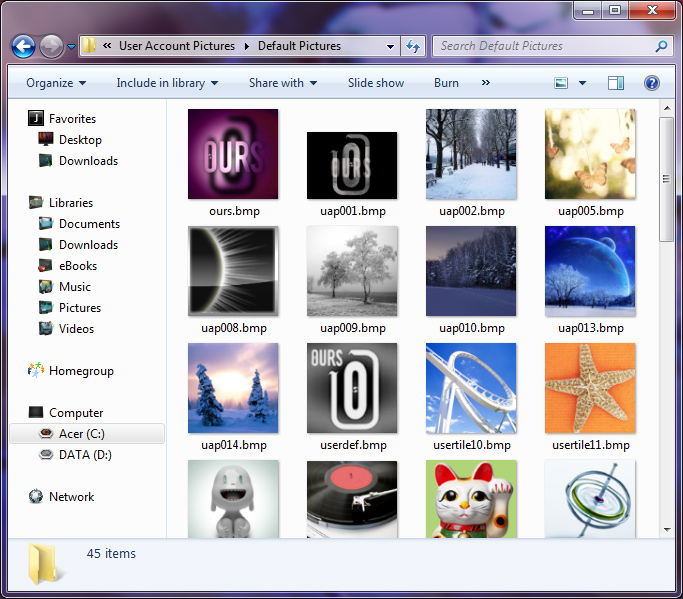This screenshot has width=683, height=599.
Task: Click the uap005.bmp file name
Action: tap(591, 211)
